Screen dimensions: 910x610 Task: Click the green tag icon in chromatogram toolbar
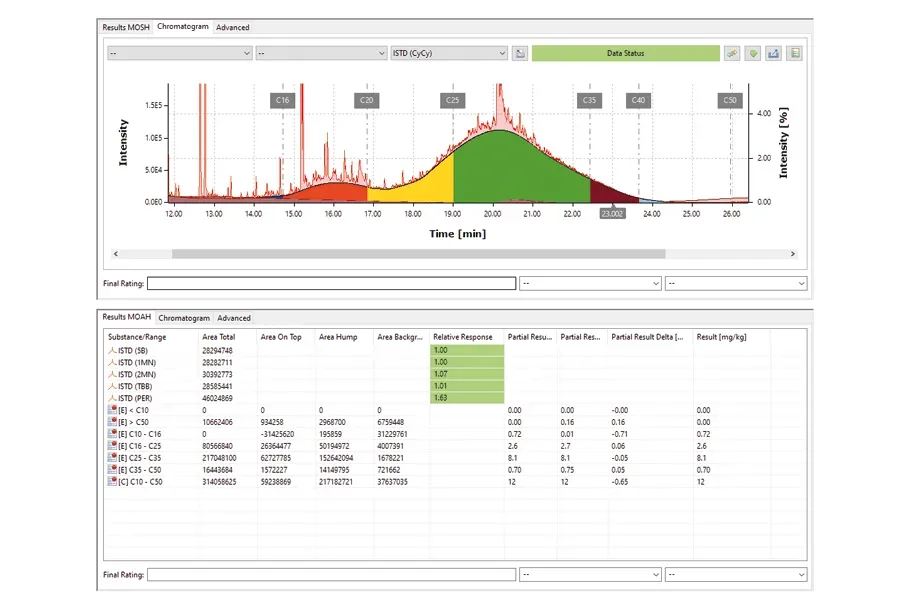pyautogui.click(x=753, y=53)
